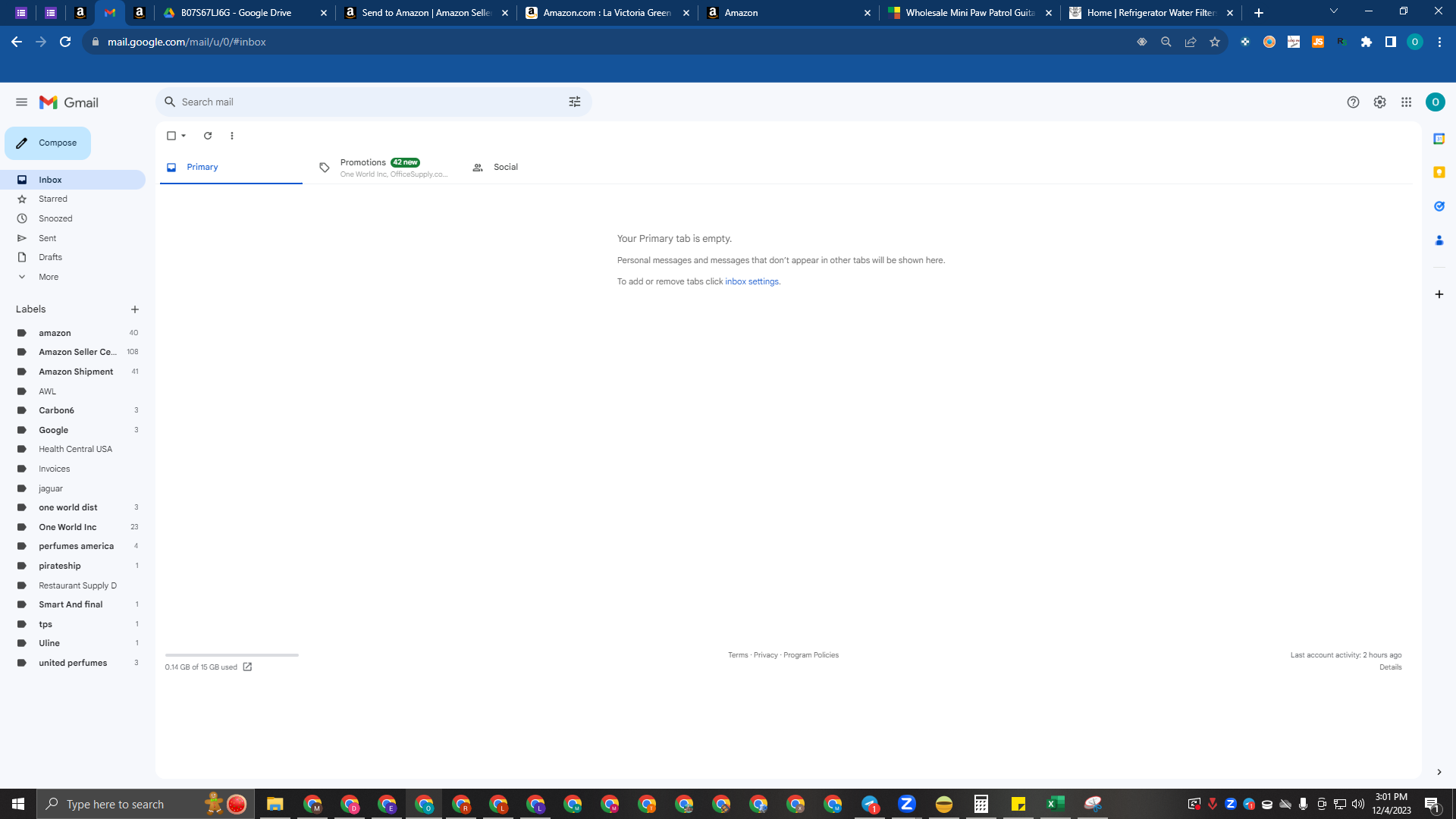Open Google Keep side panel
Viewport: 1456px width, 819px height.
coord(1439,173)
